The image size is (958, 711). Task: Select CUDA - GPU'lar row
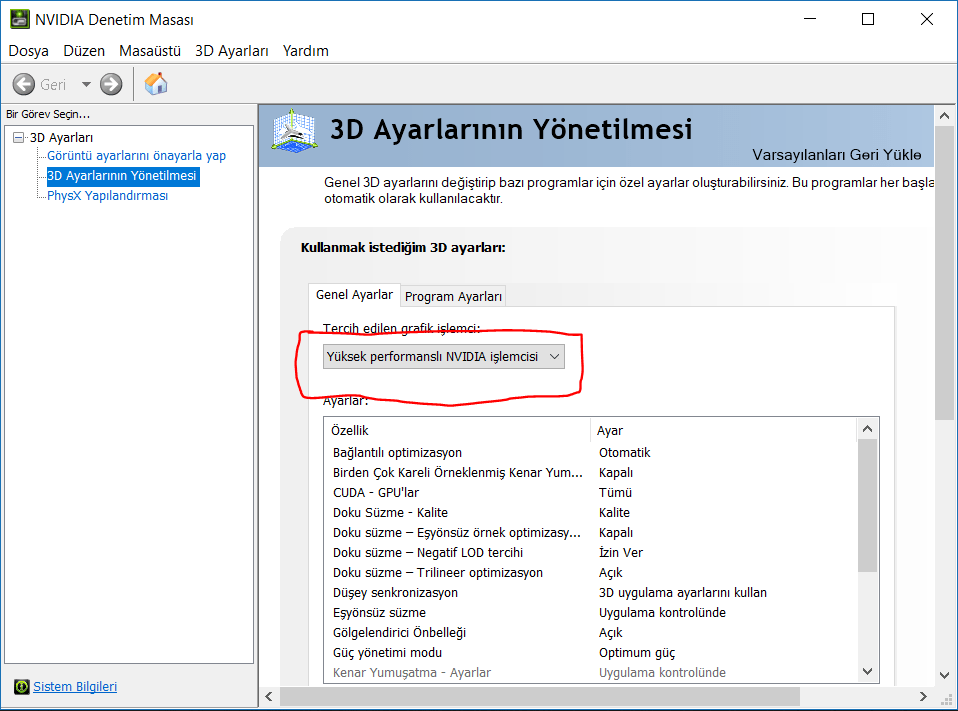[x=591, y=492]
